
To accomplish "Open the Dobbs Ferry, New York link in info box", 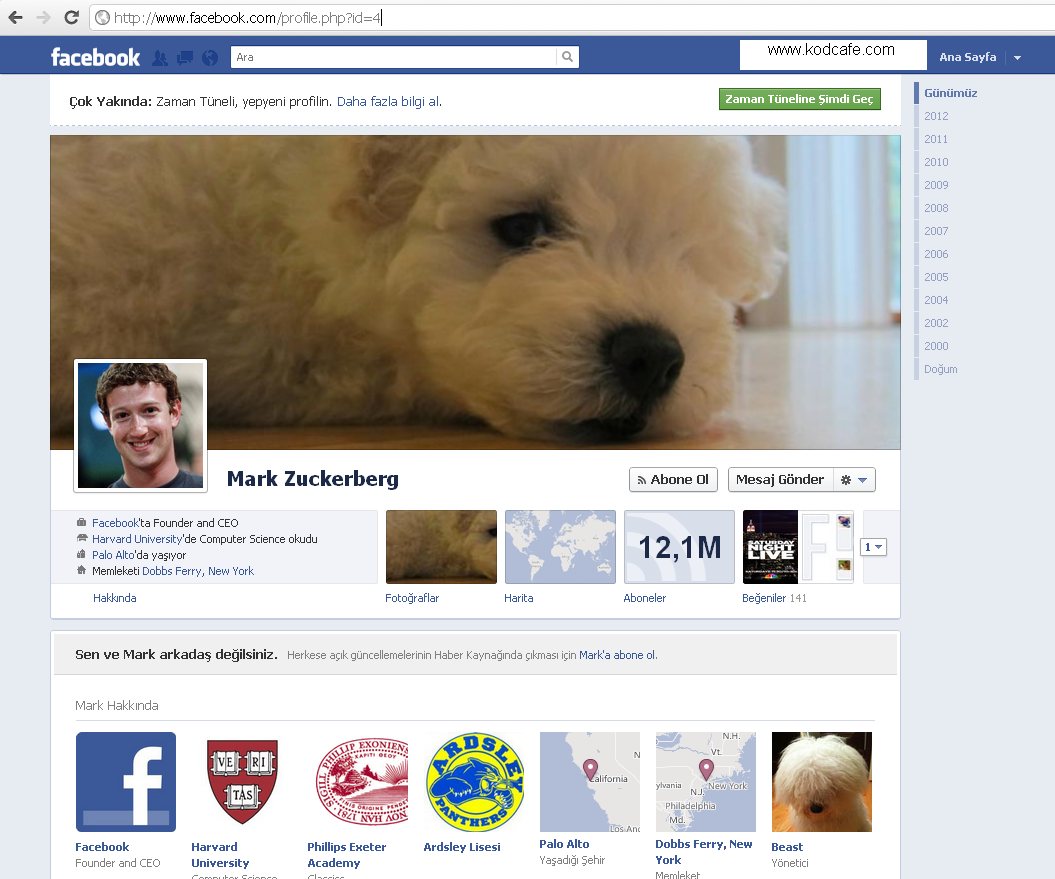I will click(198, 571).
